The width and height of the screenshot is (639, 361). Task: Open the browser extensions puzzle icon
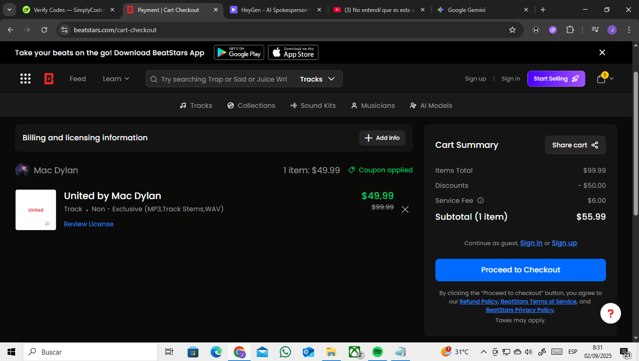pyautogui.click(x=570, y=30)
